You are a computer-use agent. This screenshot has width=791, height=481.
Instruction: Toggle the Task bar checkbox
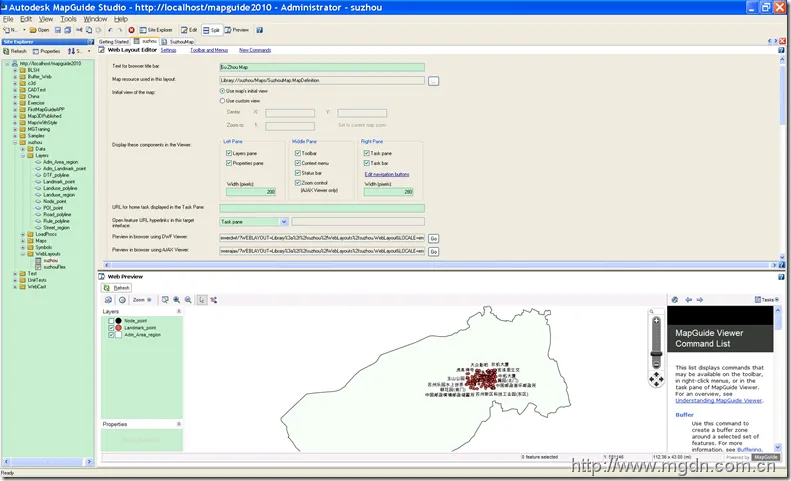[x=367, y=163]
